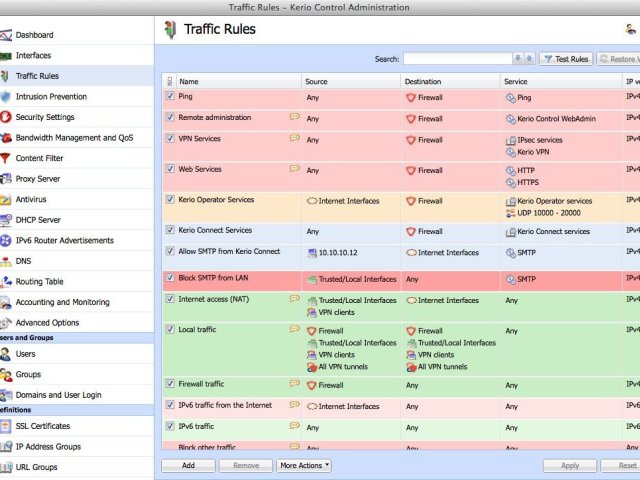Disable Allow SMTP from Kerio Connect checkbox

(170, 251)
